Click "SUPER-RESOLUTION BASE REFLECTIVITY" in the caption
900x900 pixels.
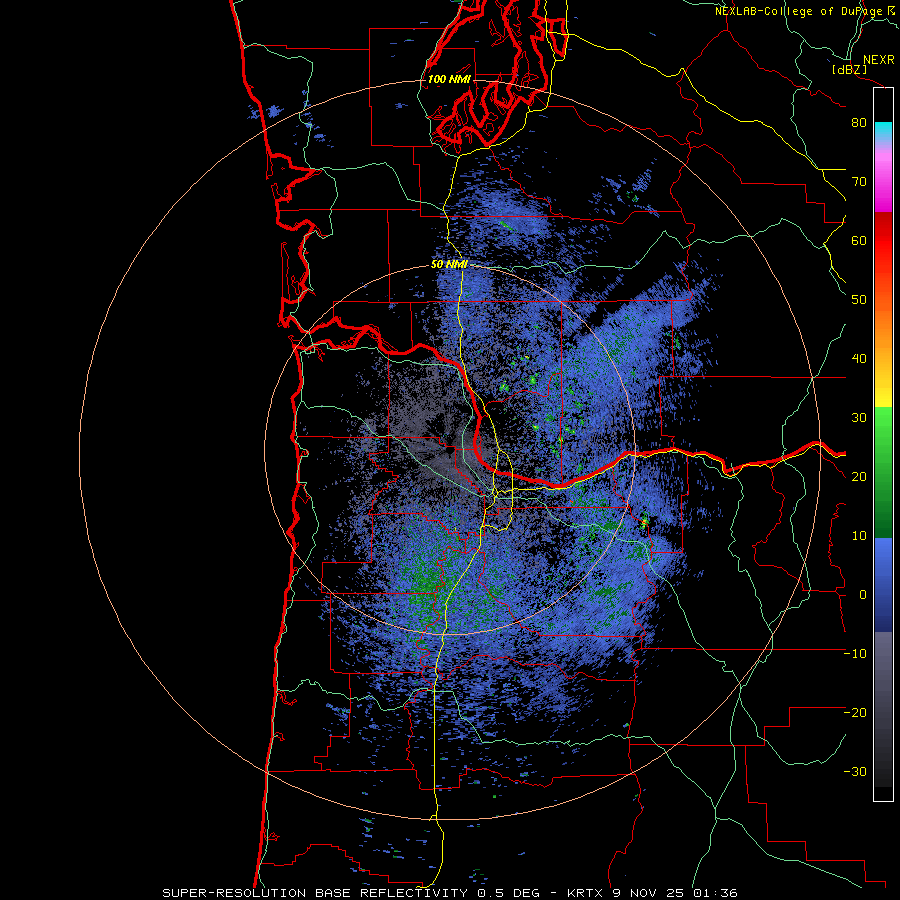click(315, 893)
